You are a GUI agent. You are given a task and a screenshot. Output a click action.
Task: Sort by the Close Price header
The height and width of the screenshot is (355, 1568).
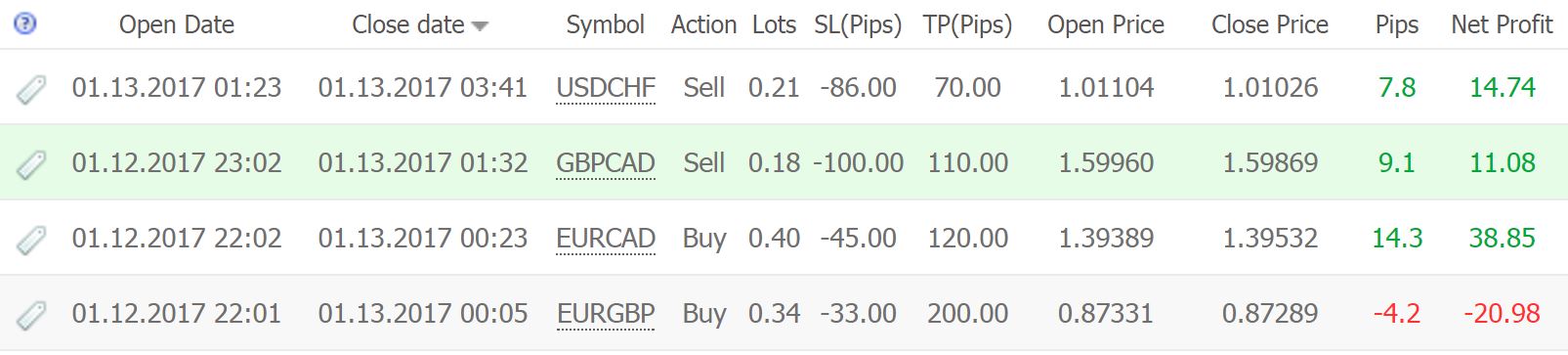pos(1270,25)
